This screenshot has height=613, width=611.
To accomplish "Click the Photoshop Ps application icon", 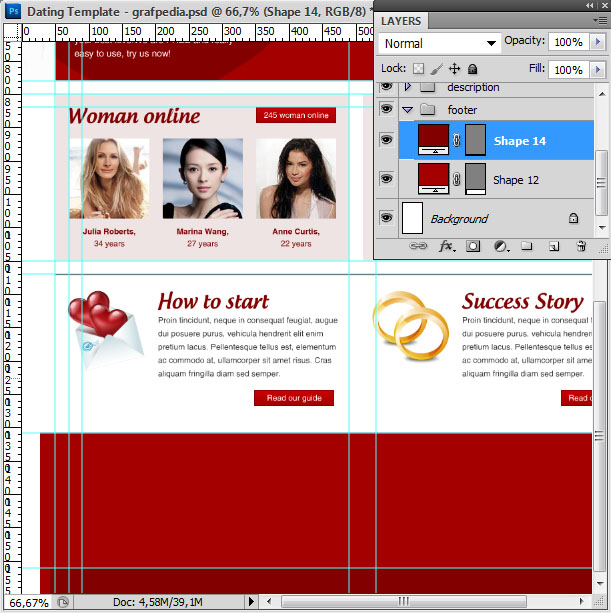I will point(13,11).
